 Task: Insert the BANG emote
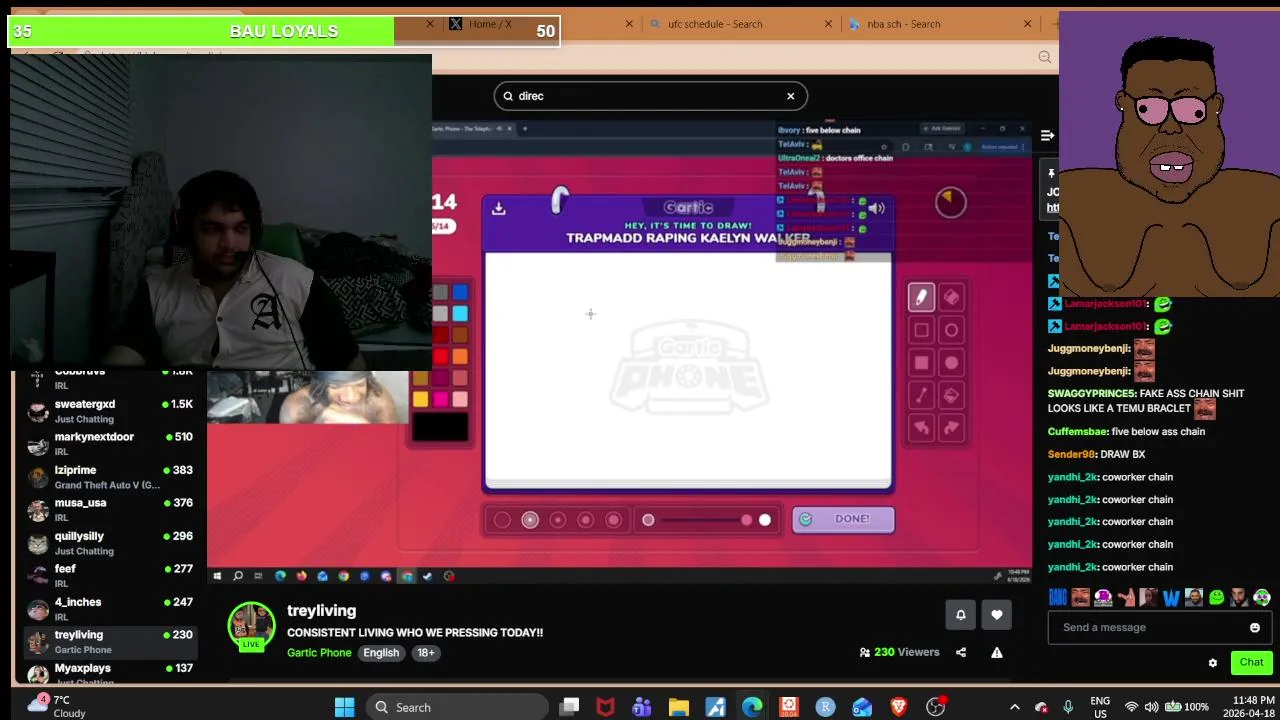(1057, 598)
